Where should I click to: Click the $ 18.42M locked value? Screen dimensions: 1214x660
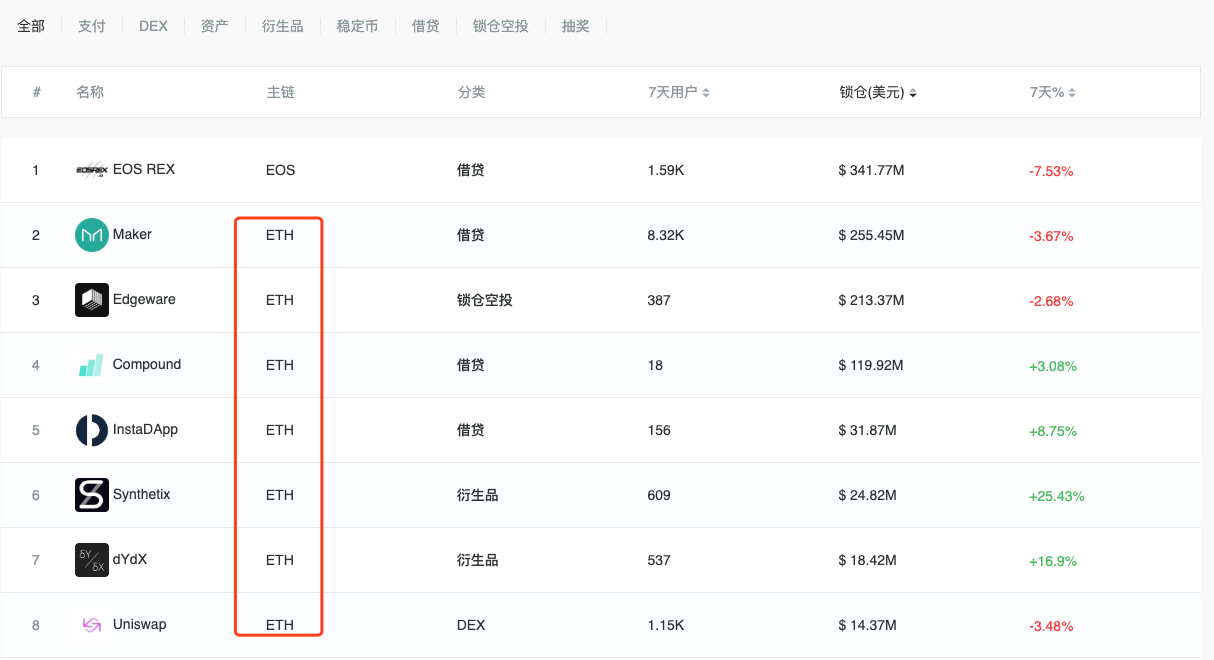click(x=868, y=560)
